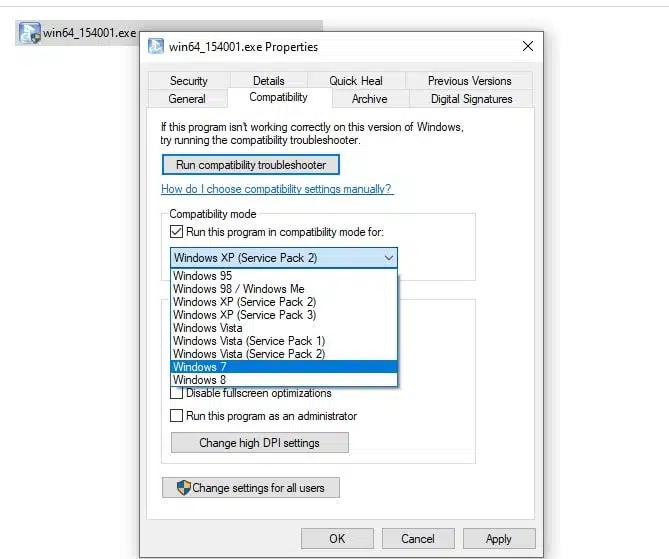Click 'If this program isn't working correctly' text
This screenshot has width=669, height=559.
312,134
